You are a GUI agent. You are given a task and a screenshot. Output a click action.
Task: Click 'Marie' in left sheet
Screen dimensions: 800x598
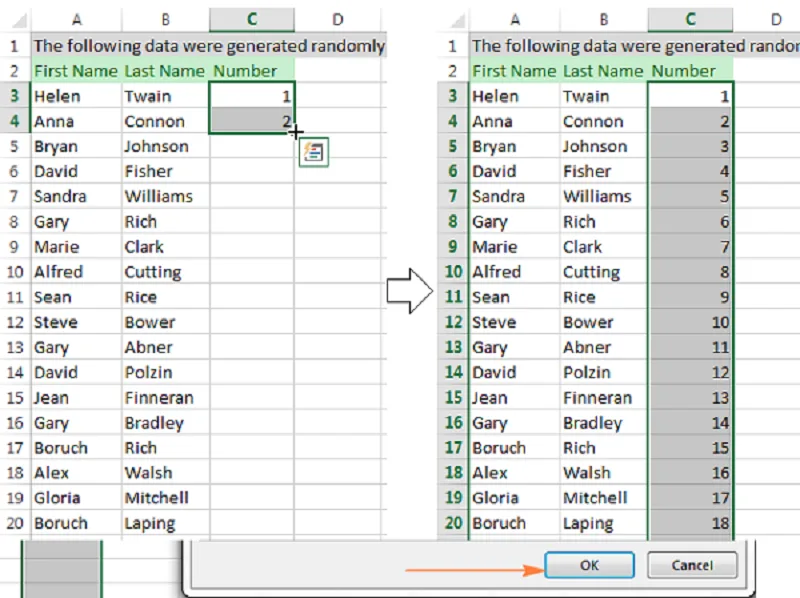coord(57,247)
